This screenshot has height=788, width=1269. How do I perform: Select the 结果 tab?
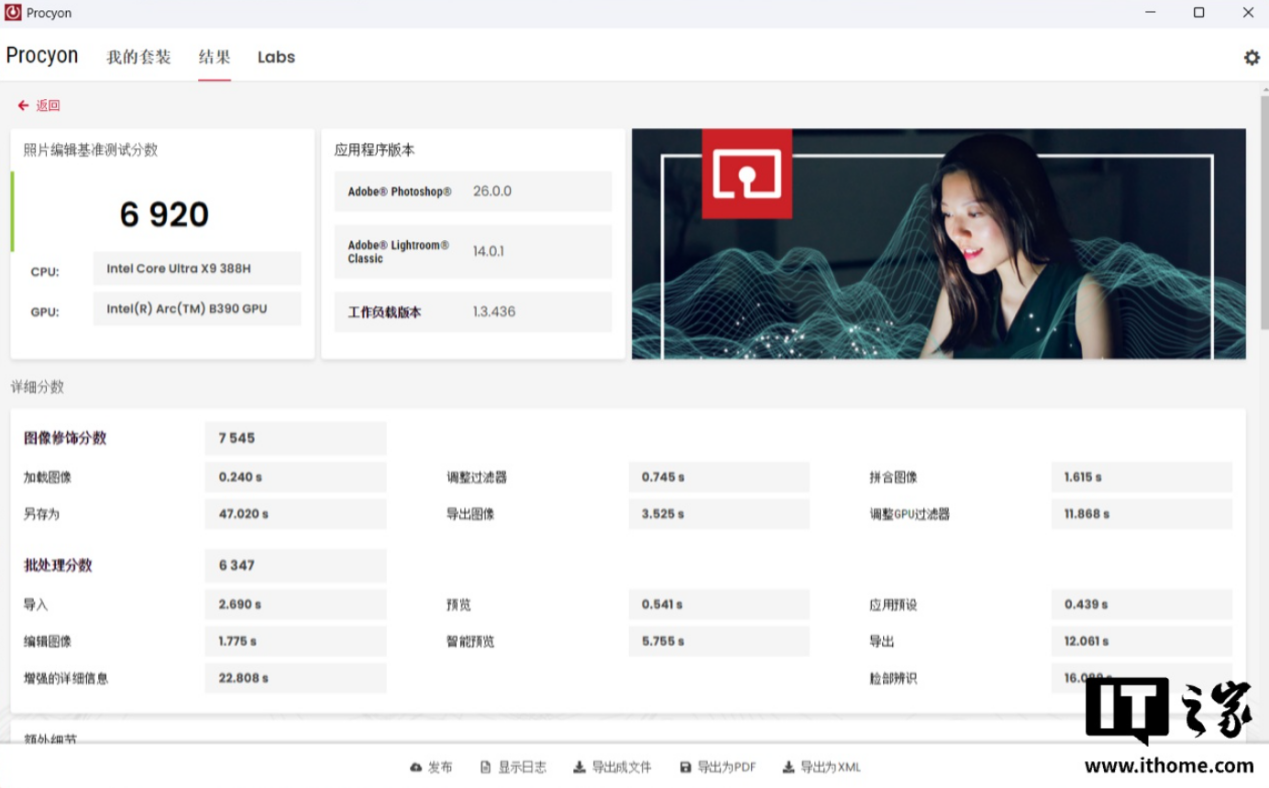pyautogui.click(x=214, y=57)
